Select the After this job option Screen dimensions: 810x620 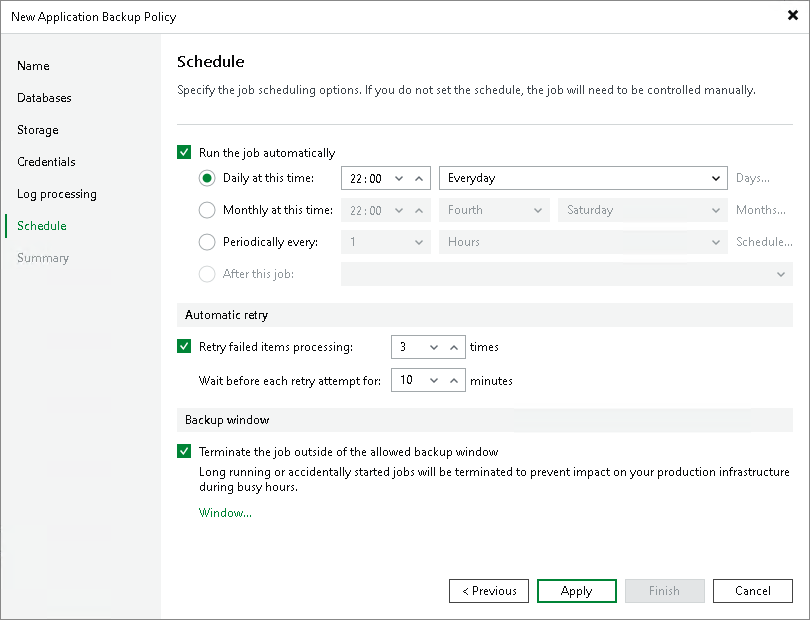tap(207, 272)
